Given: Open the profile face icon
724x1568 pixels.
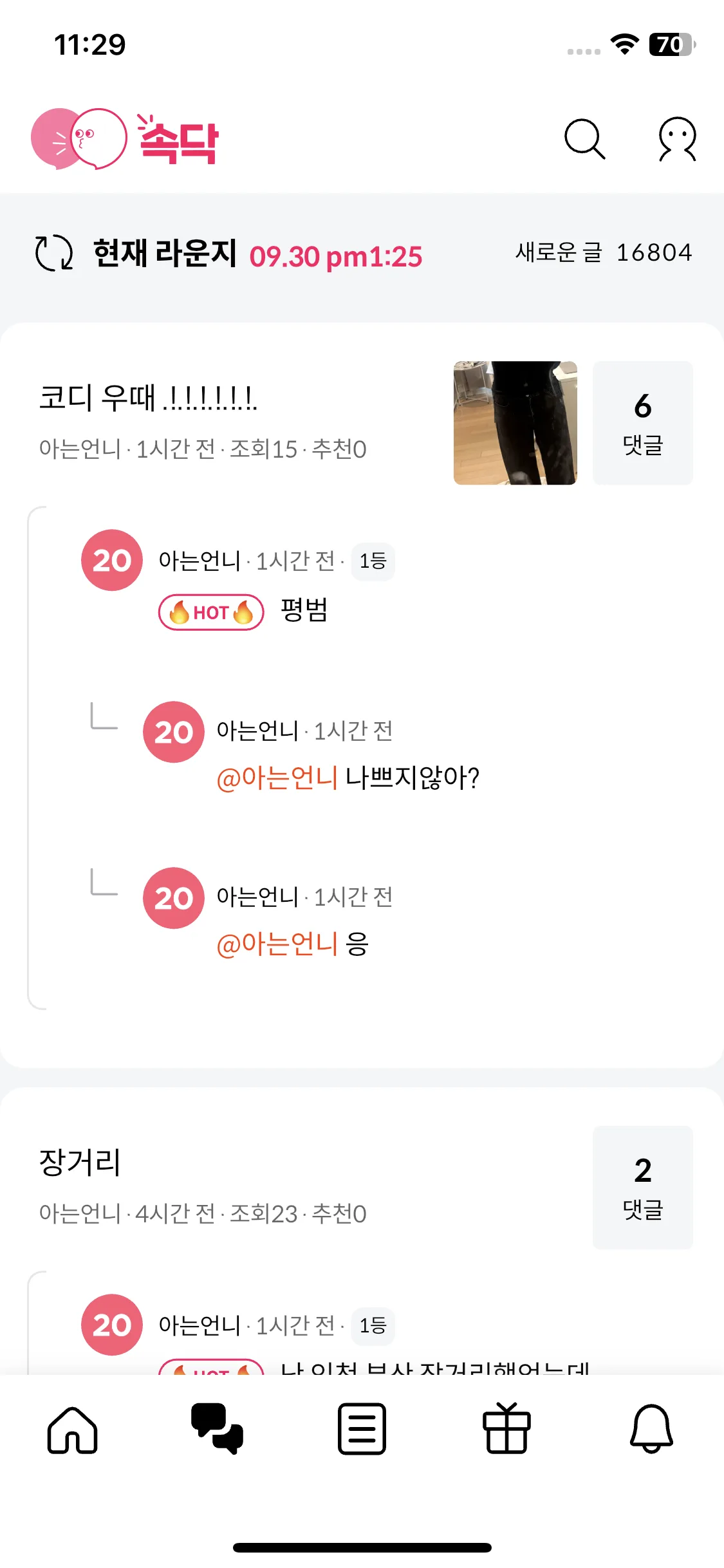Looking at the screenshot, I should [677, 138].
